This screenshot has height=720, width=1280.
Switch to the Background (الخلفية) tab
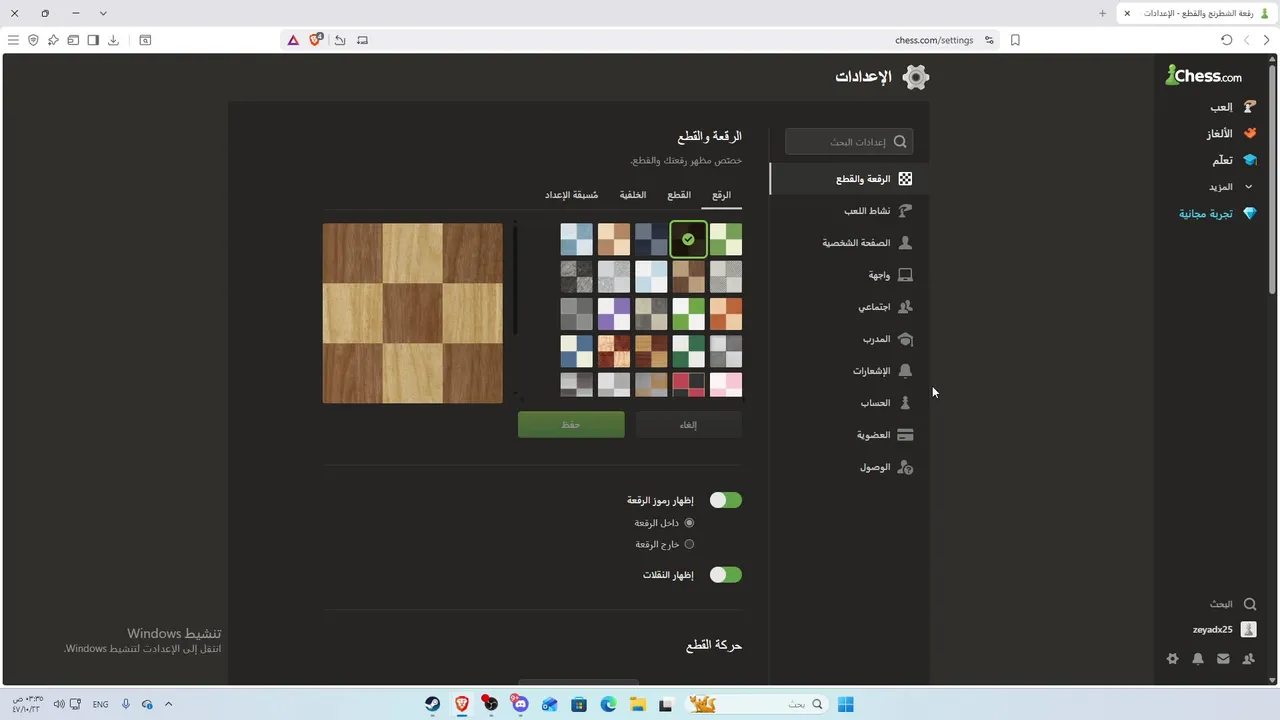click(633, 196)
